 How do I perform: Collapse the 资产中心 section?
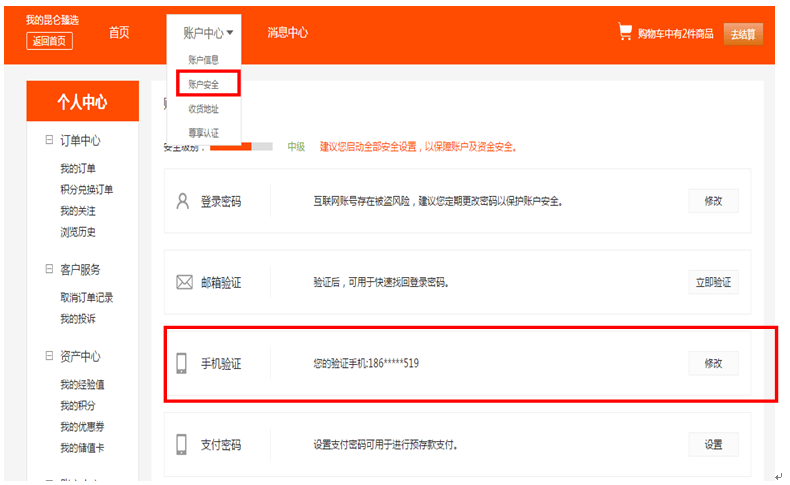point(49,357)
